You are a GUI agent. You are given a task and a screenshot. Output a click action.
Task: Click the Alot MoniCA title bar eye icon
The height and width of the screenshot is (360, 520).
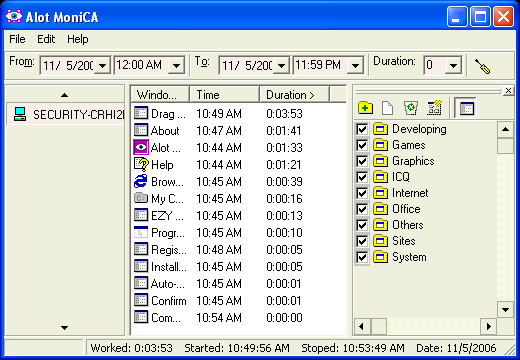tap(14, 16)
